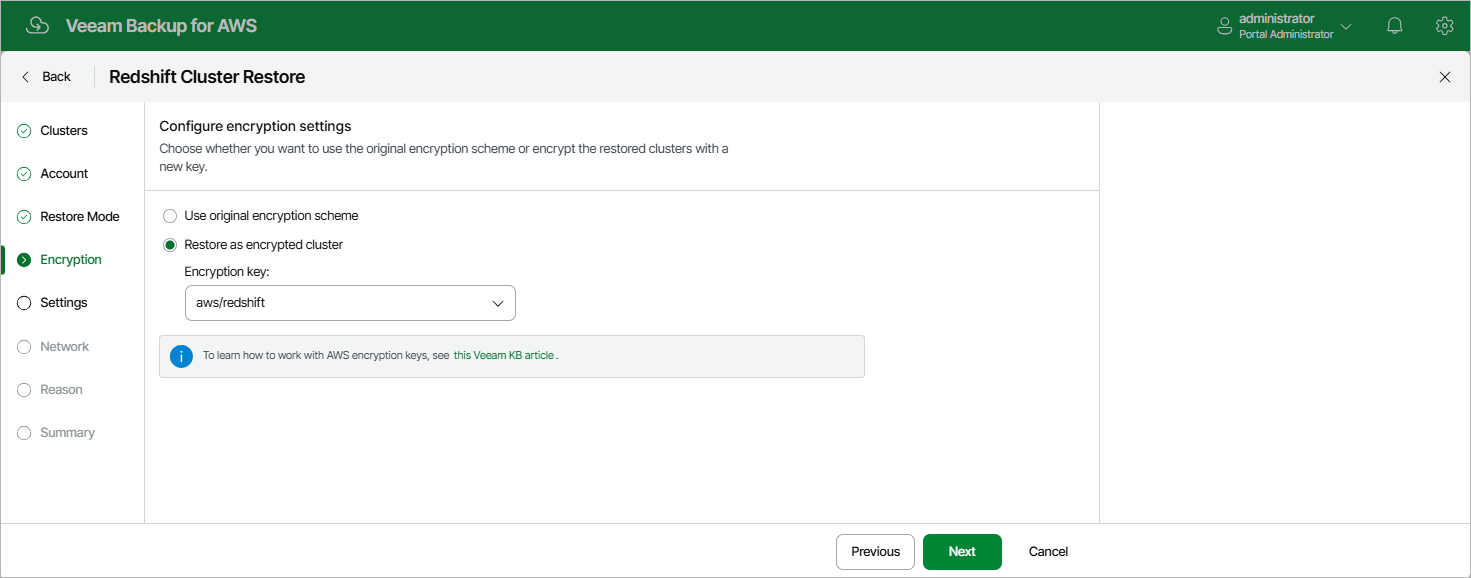Click the Portal Administrator role label
1471x578 pixels.
pos(1286,35)
